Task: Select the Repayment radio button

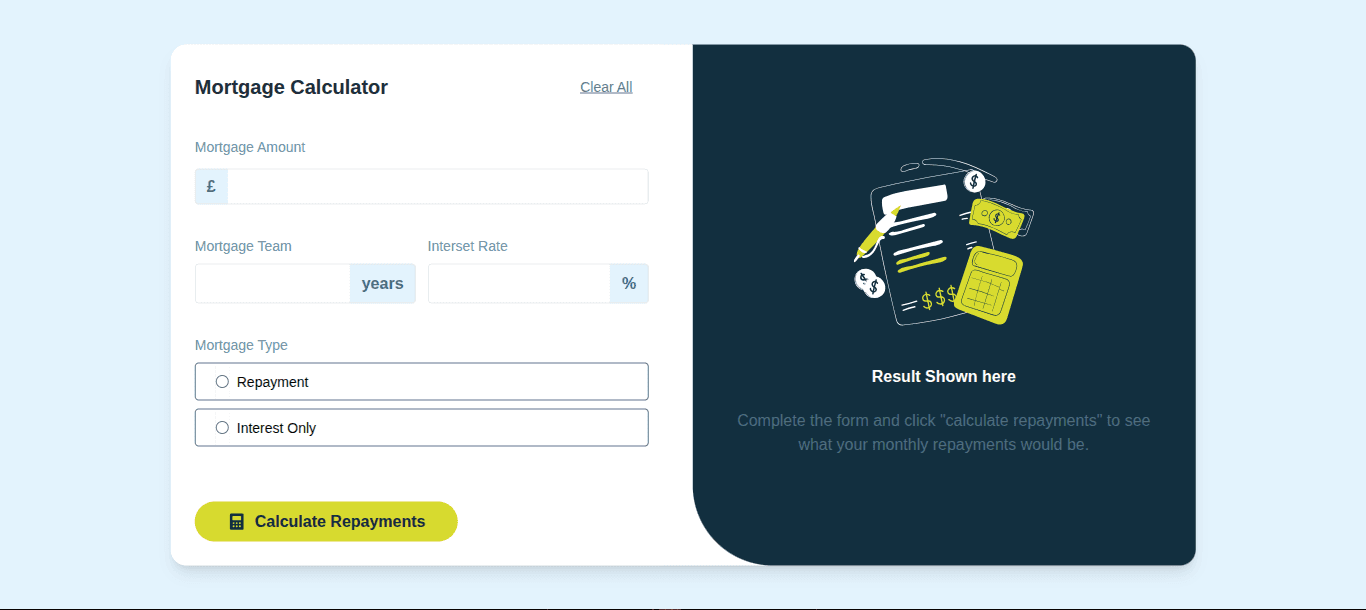Action: pos(222,382)
